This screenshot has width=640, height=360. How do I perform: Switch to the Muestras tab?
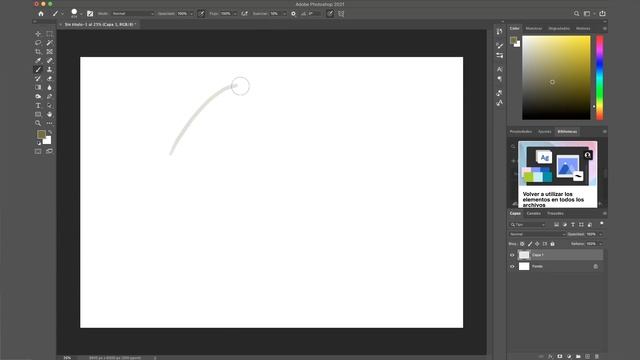[534, 29]
